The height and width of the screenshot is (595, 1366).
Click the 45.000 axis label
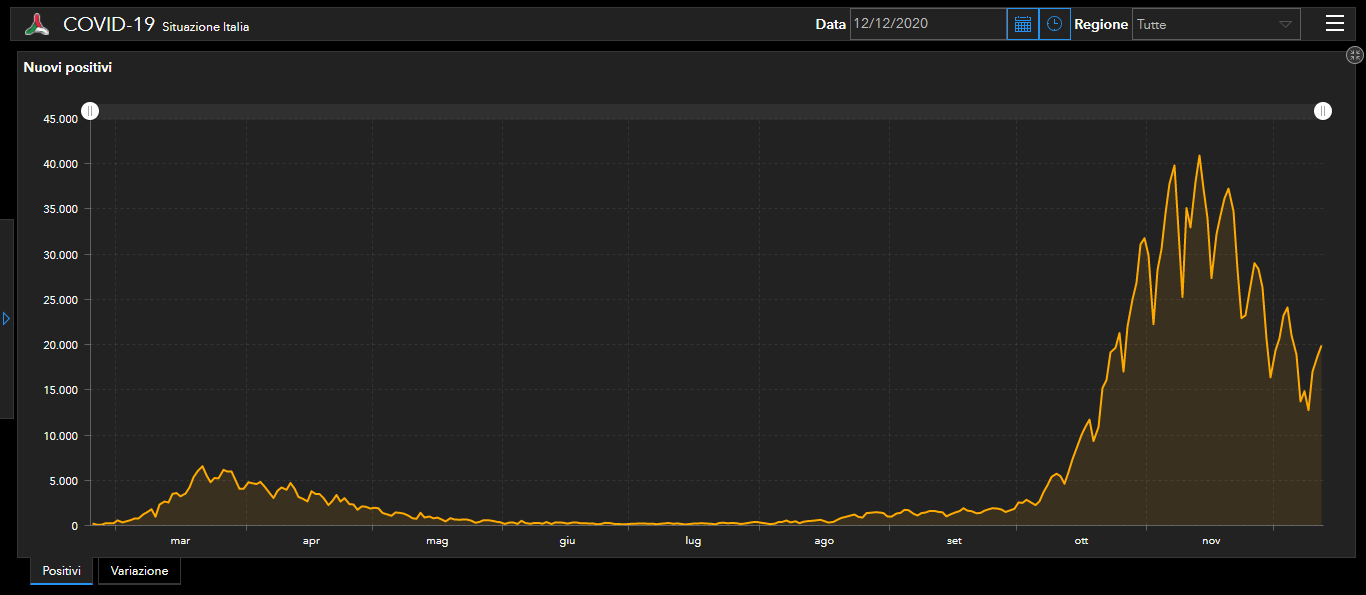point(60,119)
